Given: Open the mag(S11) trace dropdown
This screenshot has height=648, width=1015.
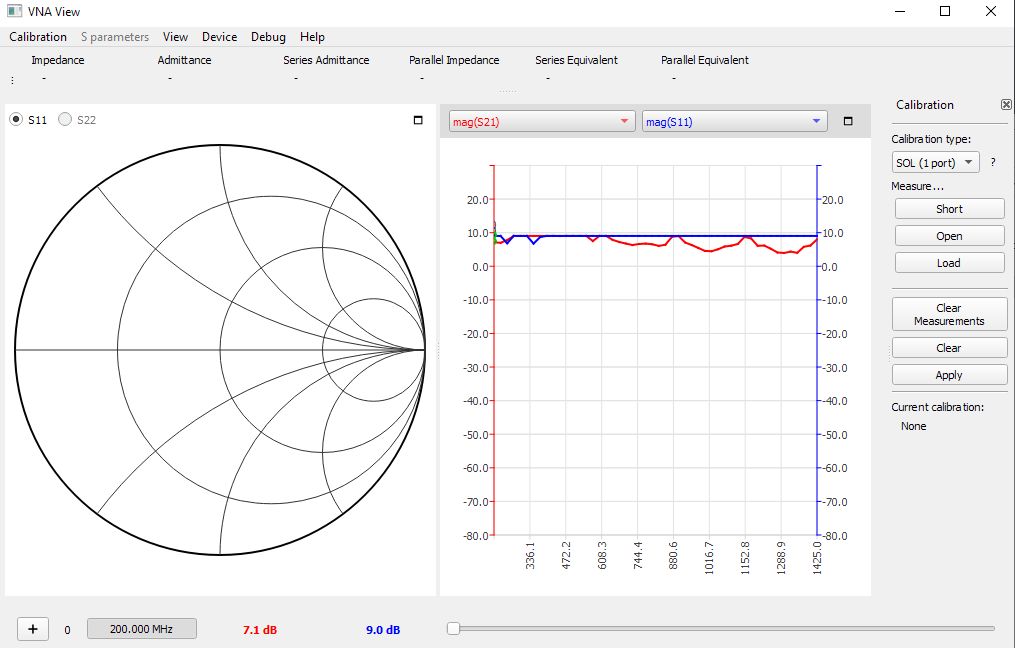Looking at the screenshot, I should 735,122.
